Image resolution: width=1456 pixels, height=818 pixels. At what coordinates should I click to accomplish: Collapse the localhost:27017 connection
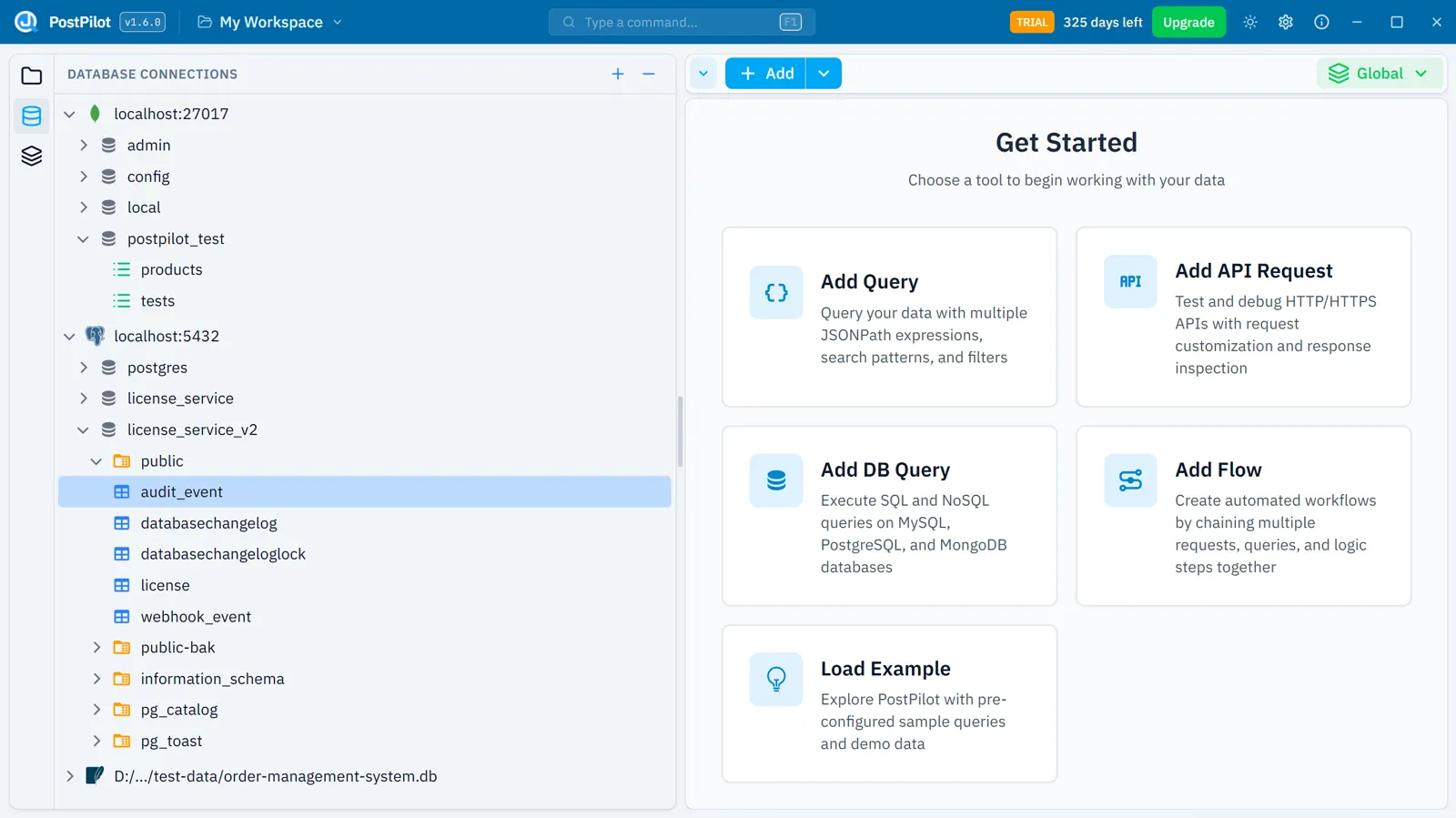pos(69,115)
